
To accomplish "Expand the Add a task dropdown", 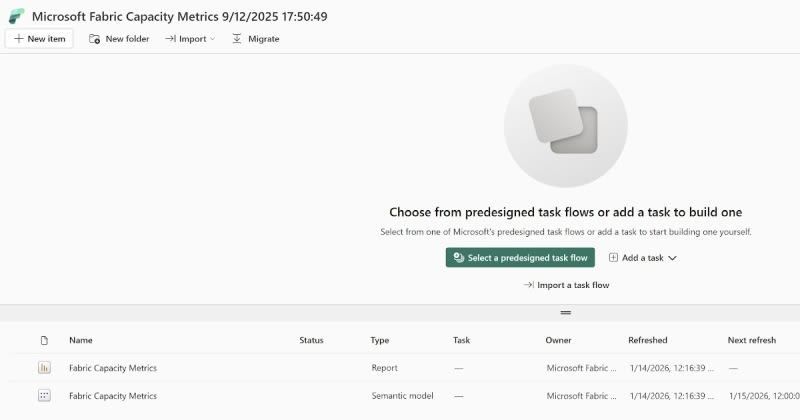I will 643,258.
